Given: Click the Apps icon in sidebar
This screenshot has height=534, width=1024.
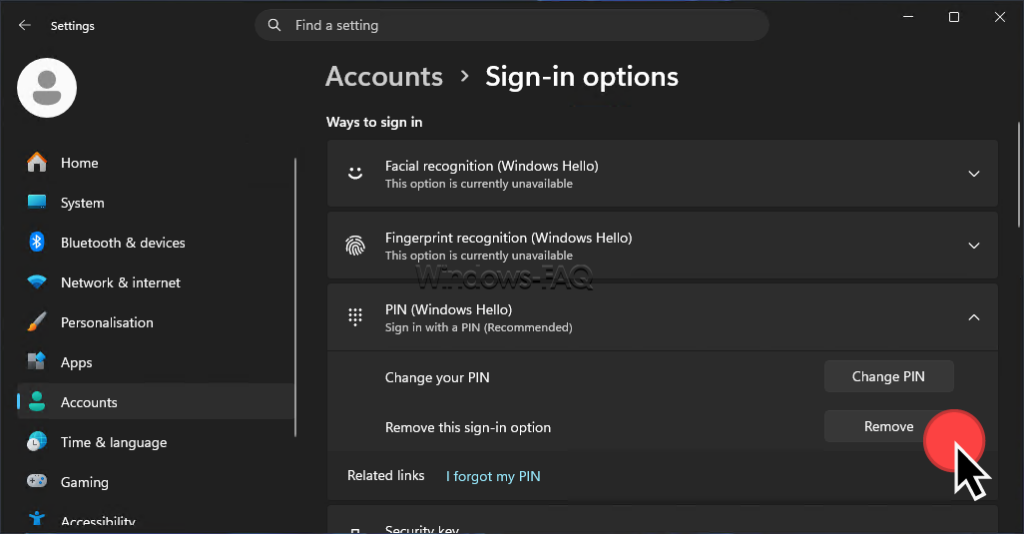Looking at the screenshot, I should 37,362.
